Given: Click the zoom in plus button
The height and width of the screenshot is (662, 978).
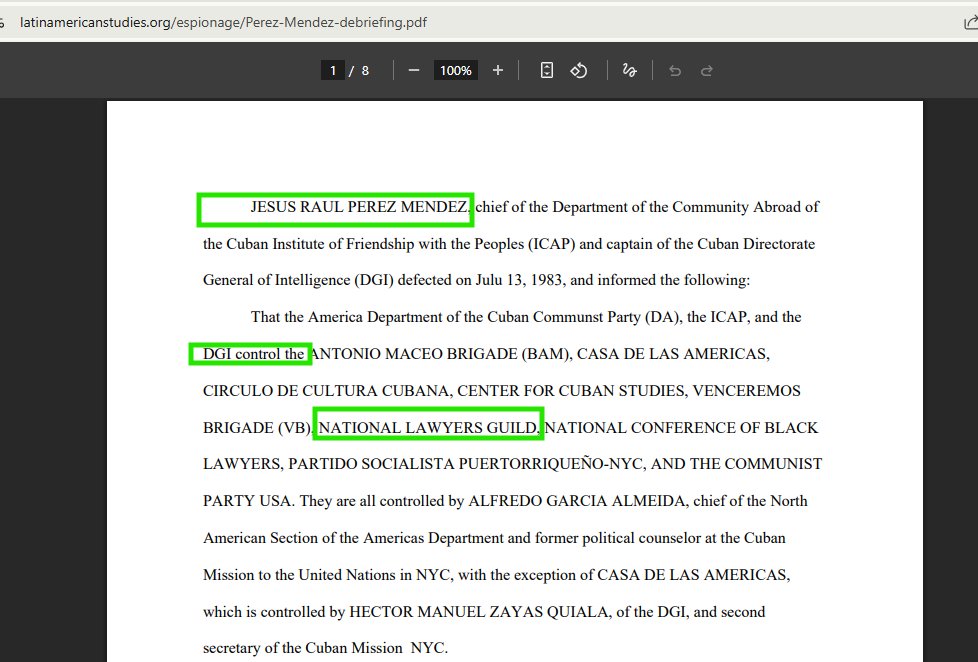Looking at the screenshot, I should pyautogui.click(x=498, y=71).
